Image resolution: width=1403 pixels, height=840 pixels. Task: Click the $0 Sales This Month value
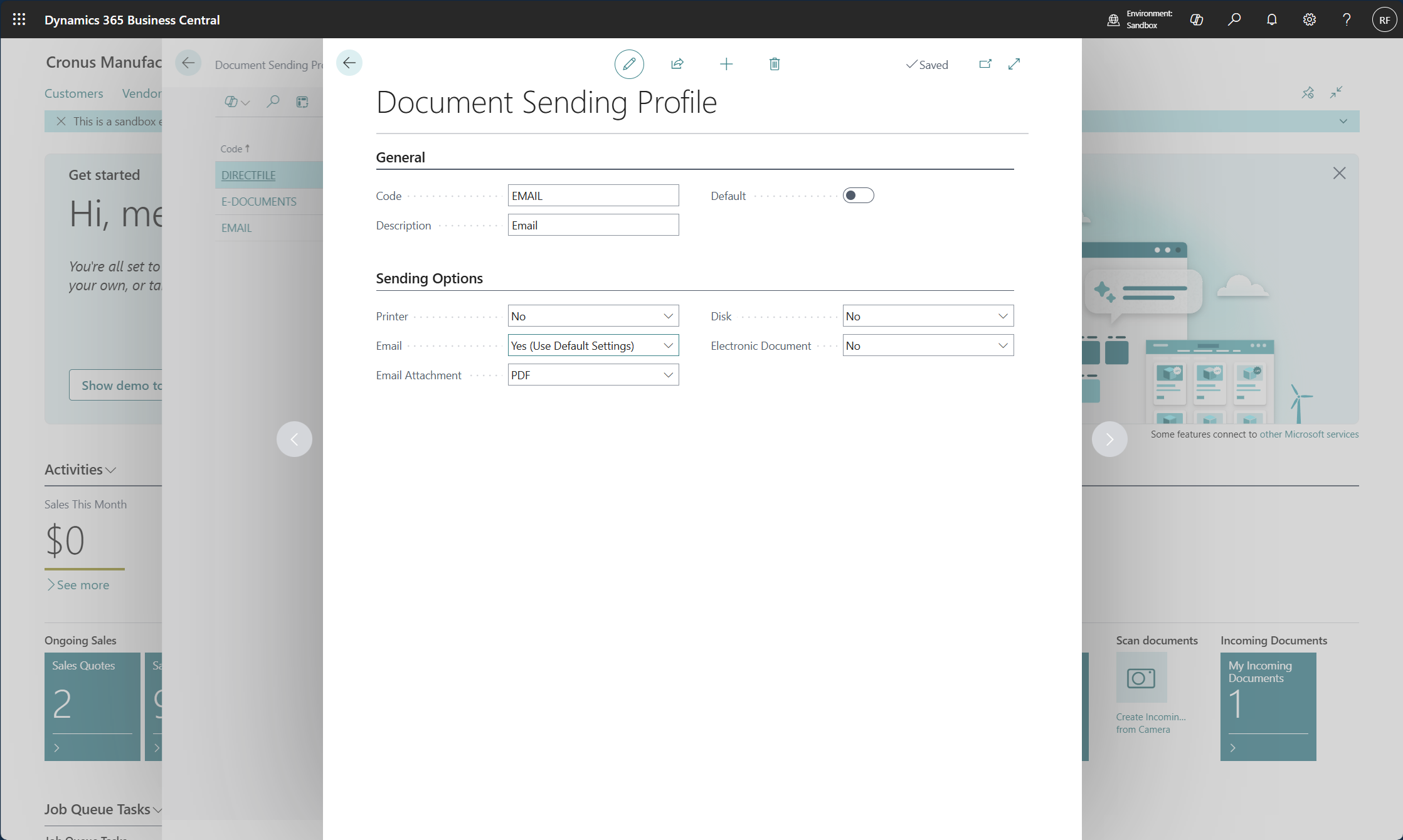65,540
